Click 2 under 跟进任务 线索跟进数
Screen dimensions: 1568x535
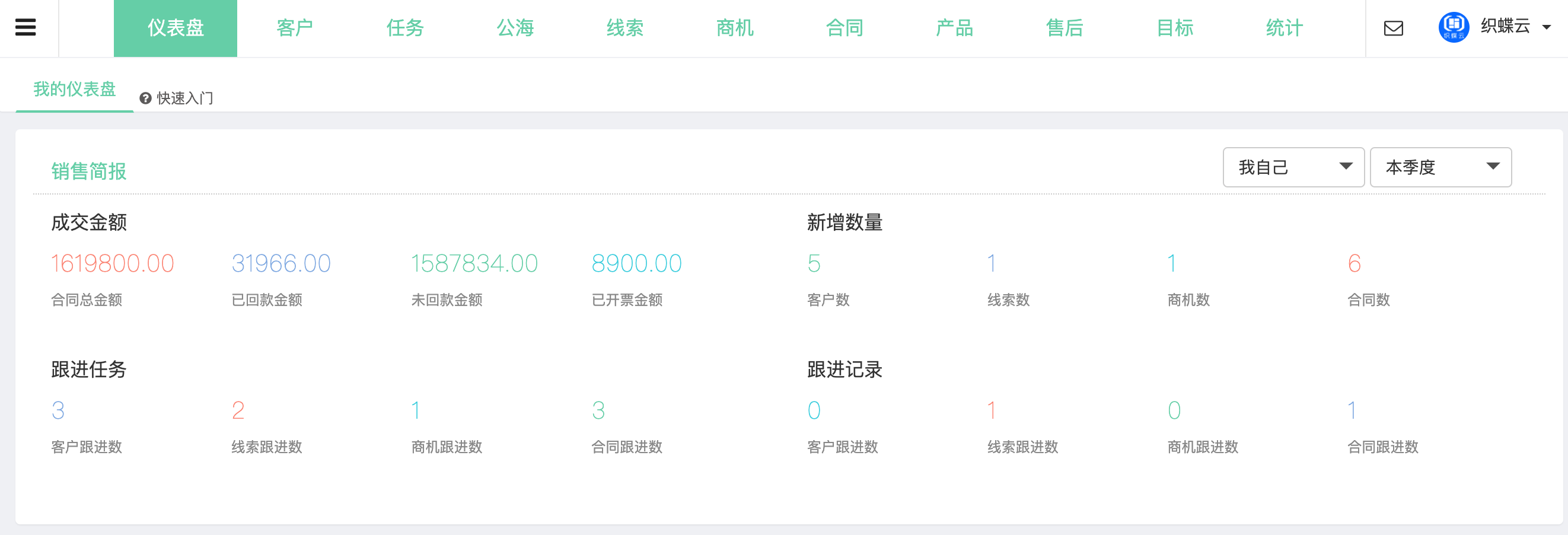pos(238,411)
